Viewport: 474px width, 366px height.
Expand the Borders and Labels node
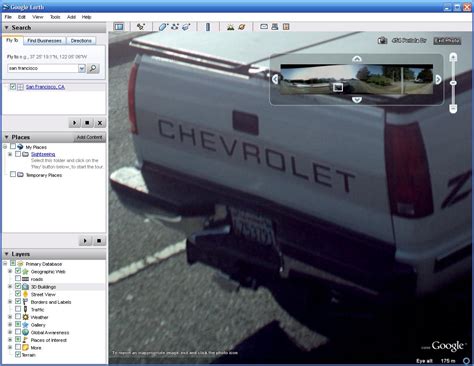coord(10,302)
